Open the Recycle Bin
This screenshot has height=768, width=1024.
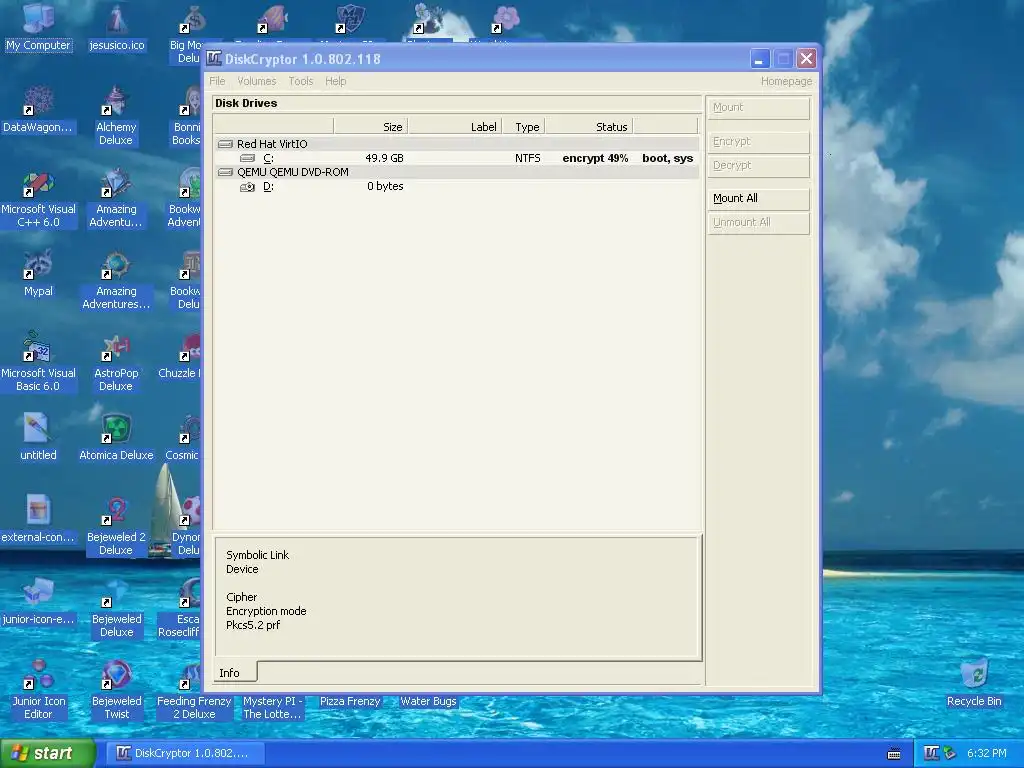[974, 682]
